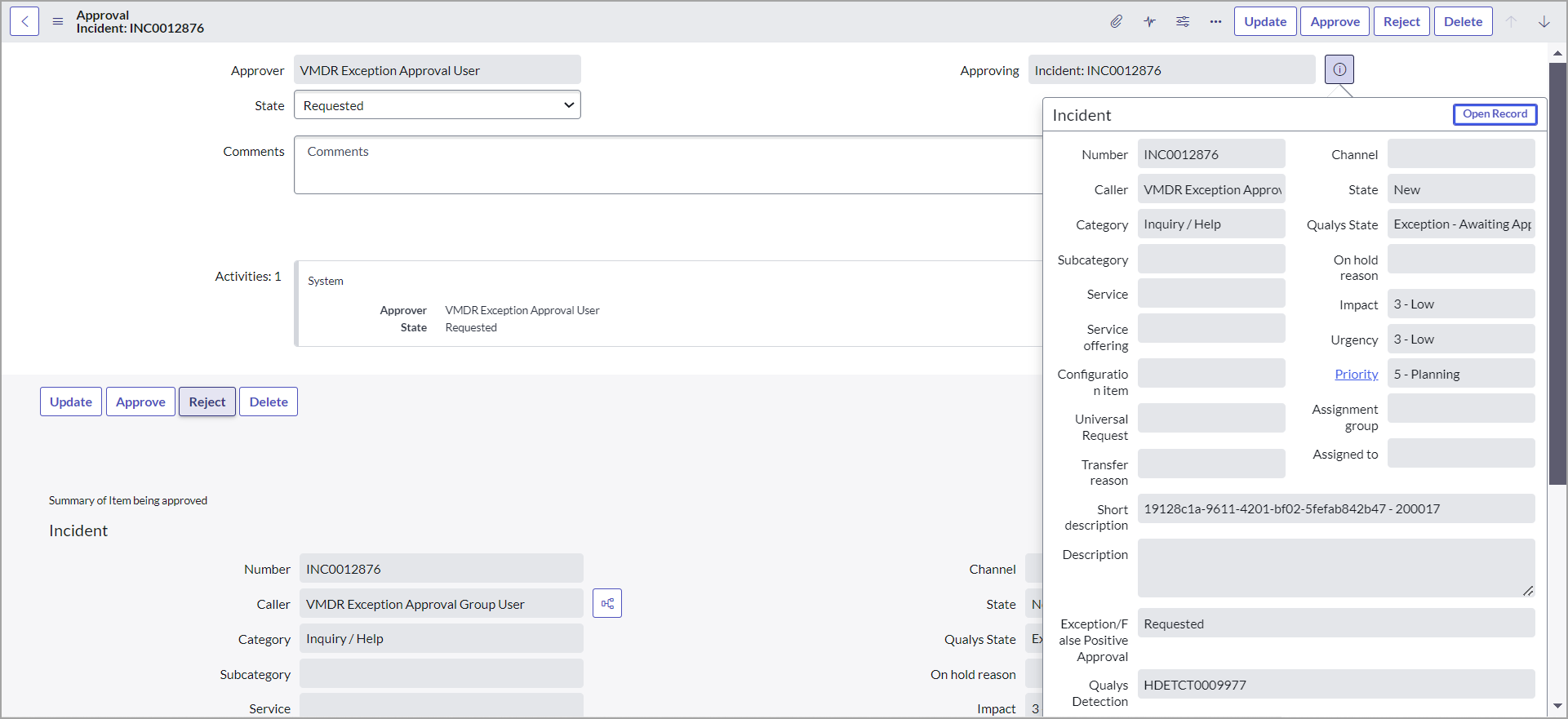Click the personalize form settings icon
The width and height of the screenshot is (1568, 719).
tap(1183, 22)
